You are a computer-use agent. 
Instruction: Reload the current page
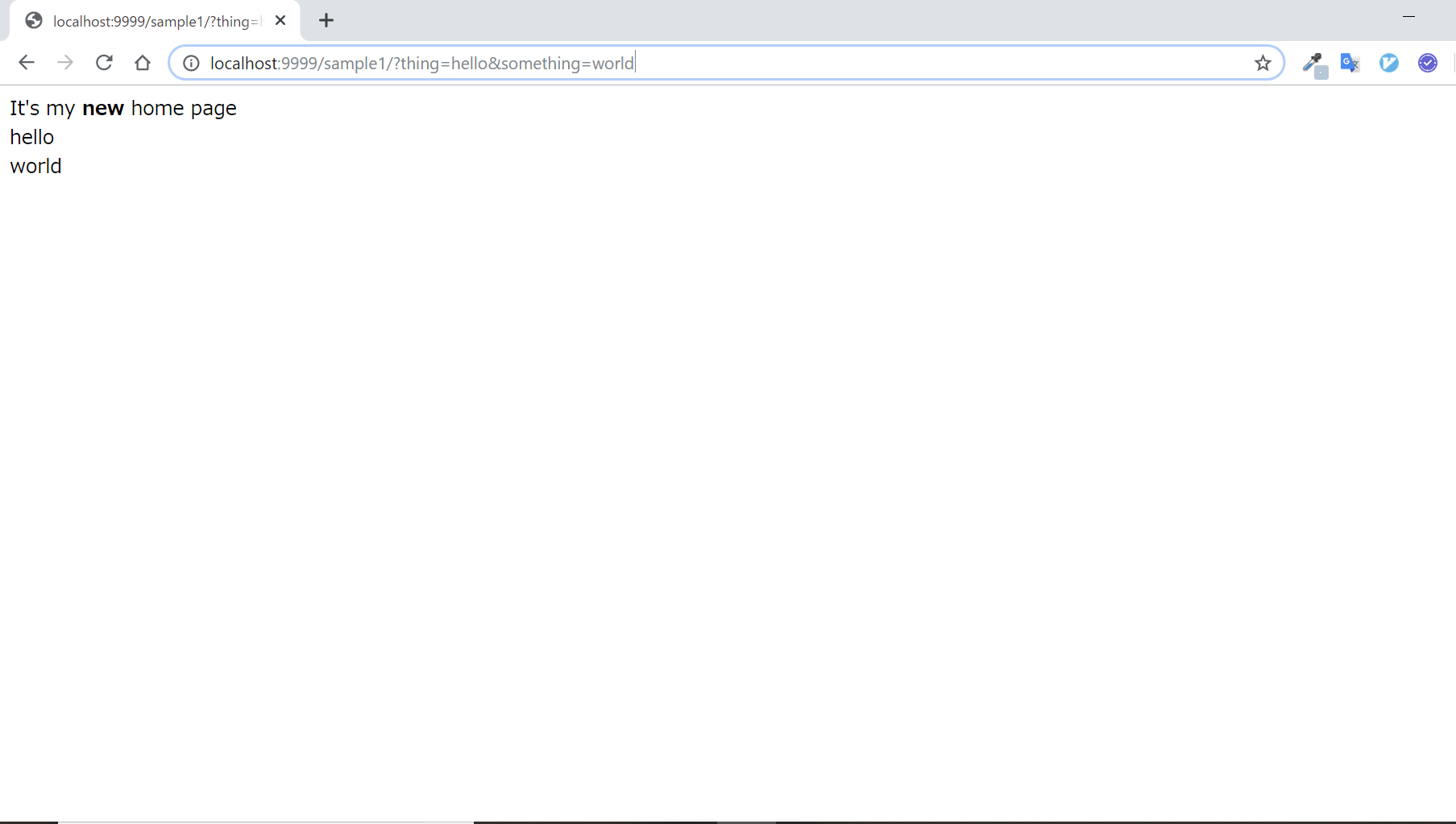point(104,62)
